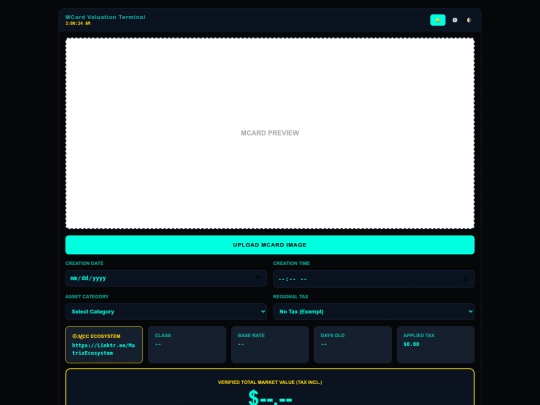
Task: Click the highlighted cyan bell icon button
Action: coord(437,20)
